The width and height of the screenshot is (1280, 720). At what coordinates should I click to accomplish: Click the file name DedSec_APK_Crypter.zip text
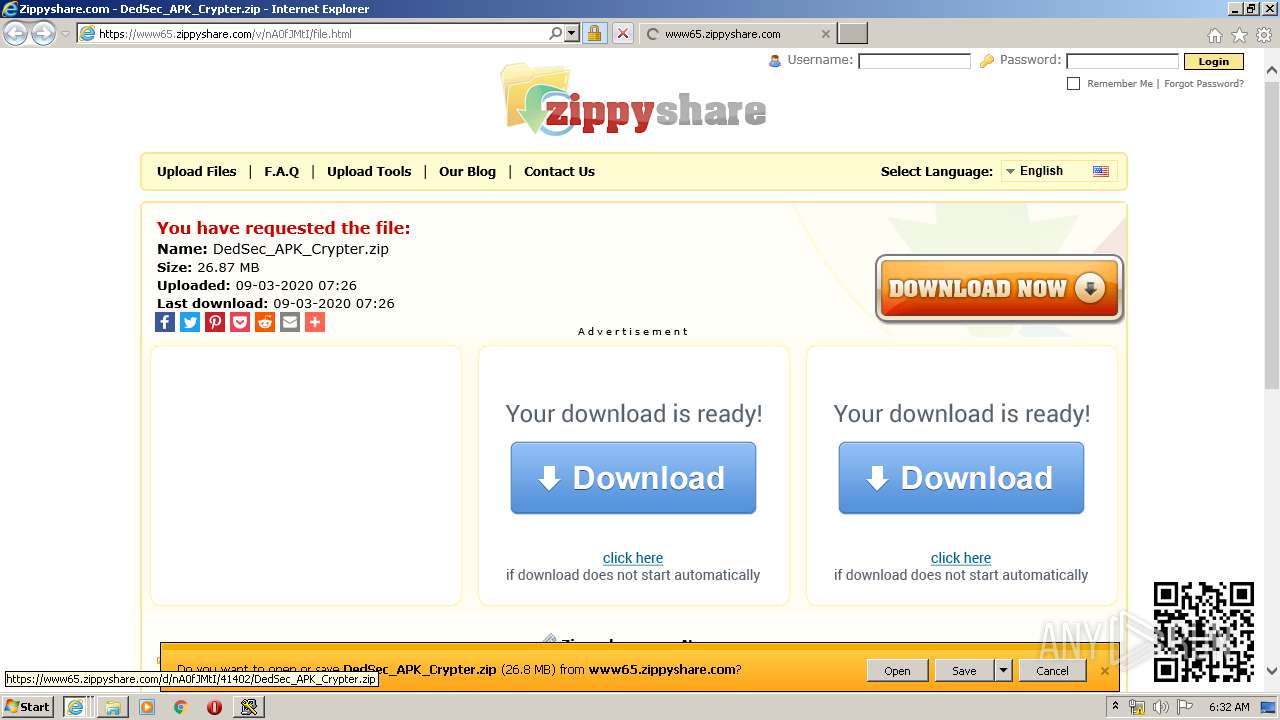coord(301,249)
